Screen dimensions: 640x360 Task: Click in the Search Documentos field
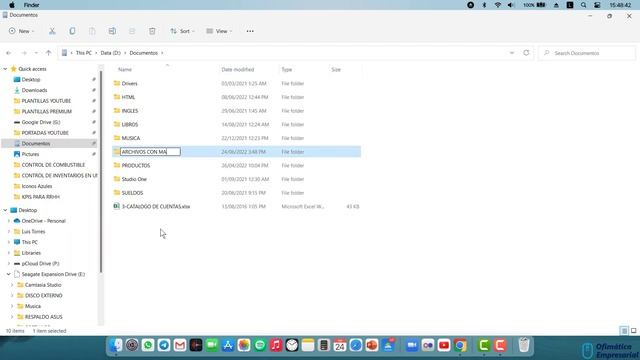tap(587, 53)
